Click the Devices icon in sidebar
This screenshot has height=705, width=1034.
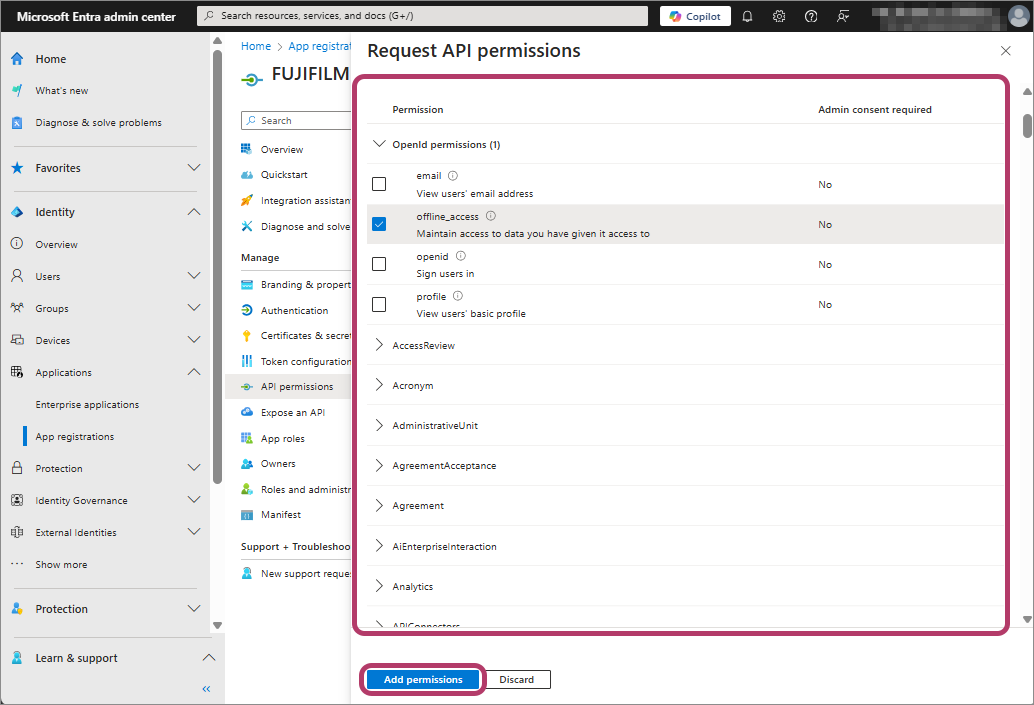17,340
